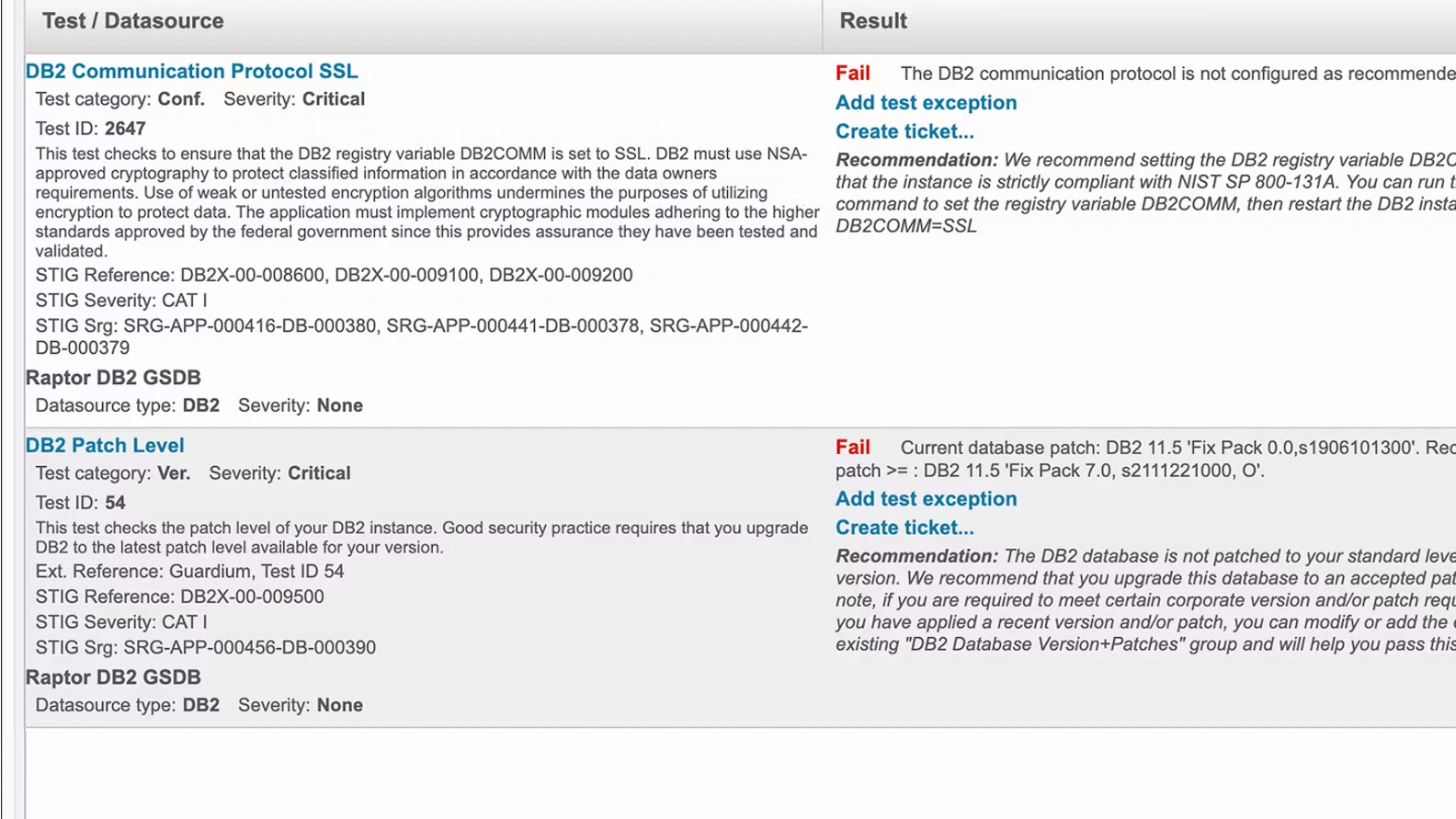
Task: Click the Test ID 54 label
Action: click(x=80, y=503)
